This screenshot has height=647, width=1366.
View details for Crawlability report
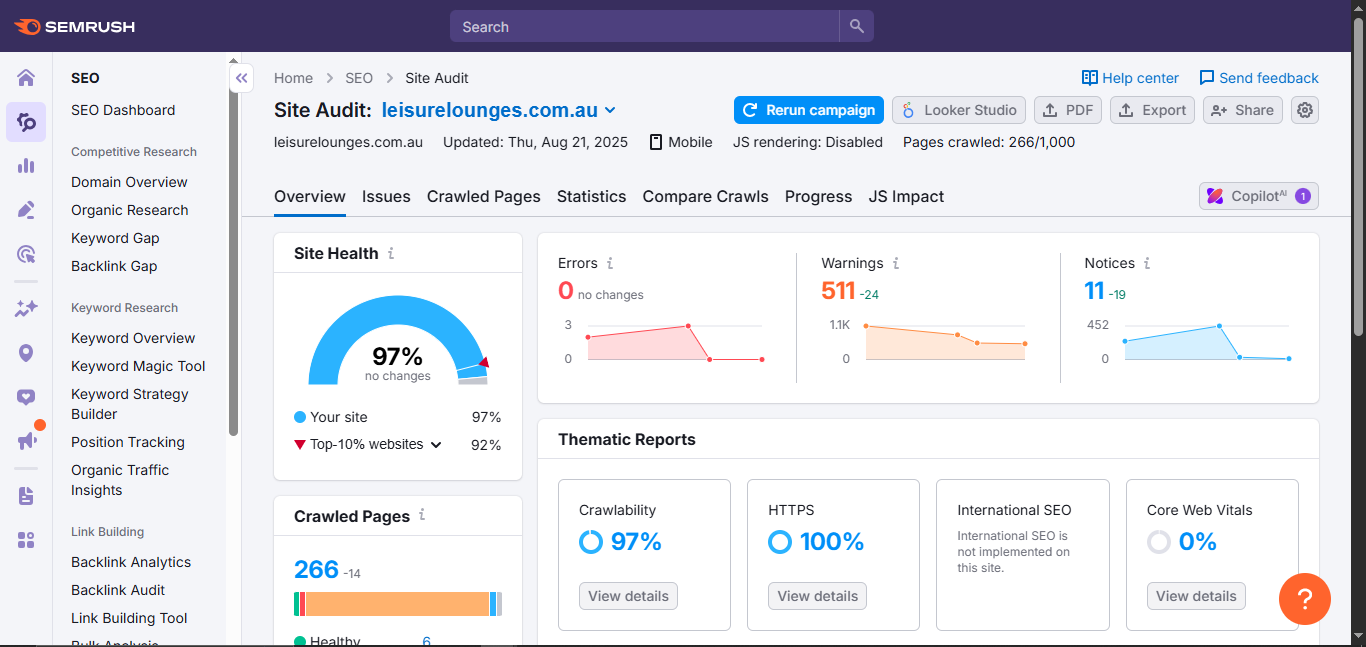(628, 596)
